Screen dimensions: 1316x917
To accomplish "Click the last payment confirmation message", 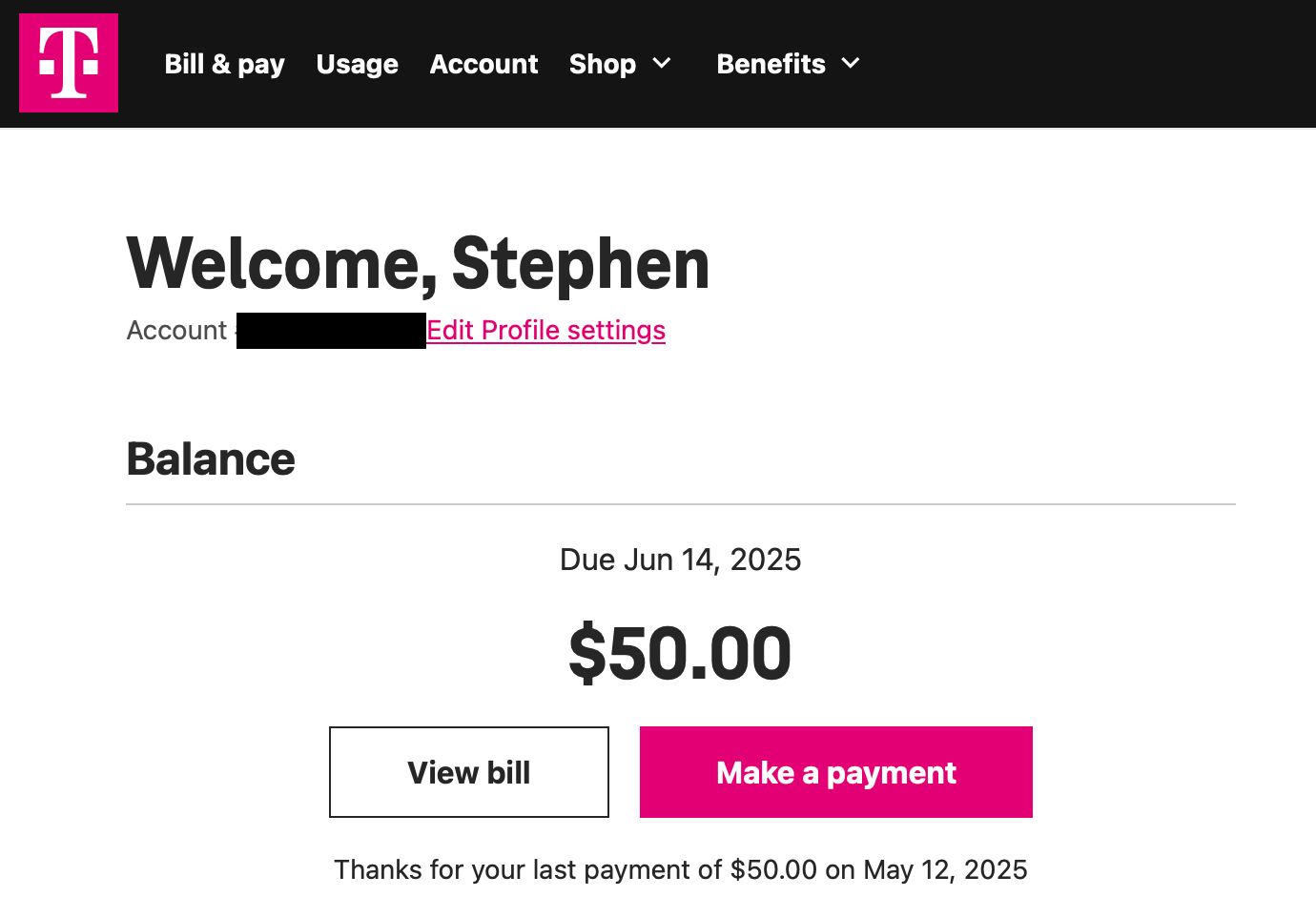I will [681, 869].
